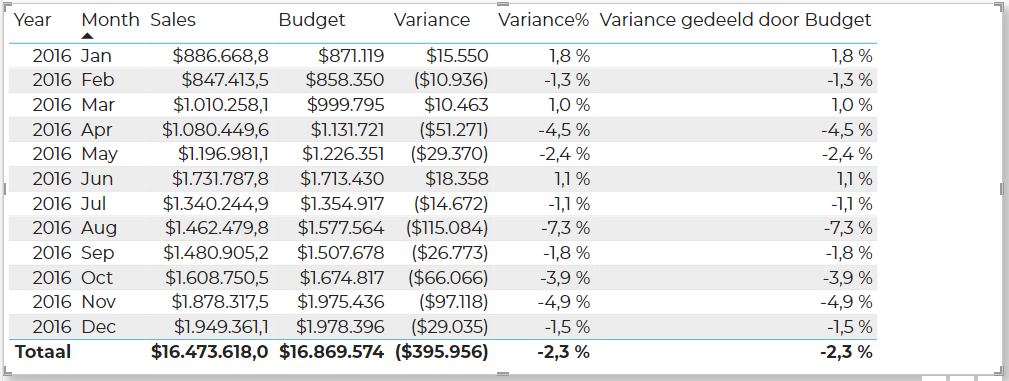Click the Sales column header
Screen dimensions: 1009x381
click(x=173, y=20)
